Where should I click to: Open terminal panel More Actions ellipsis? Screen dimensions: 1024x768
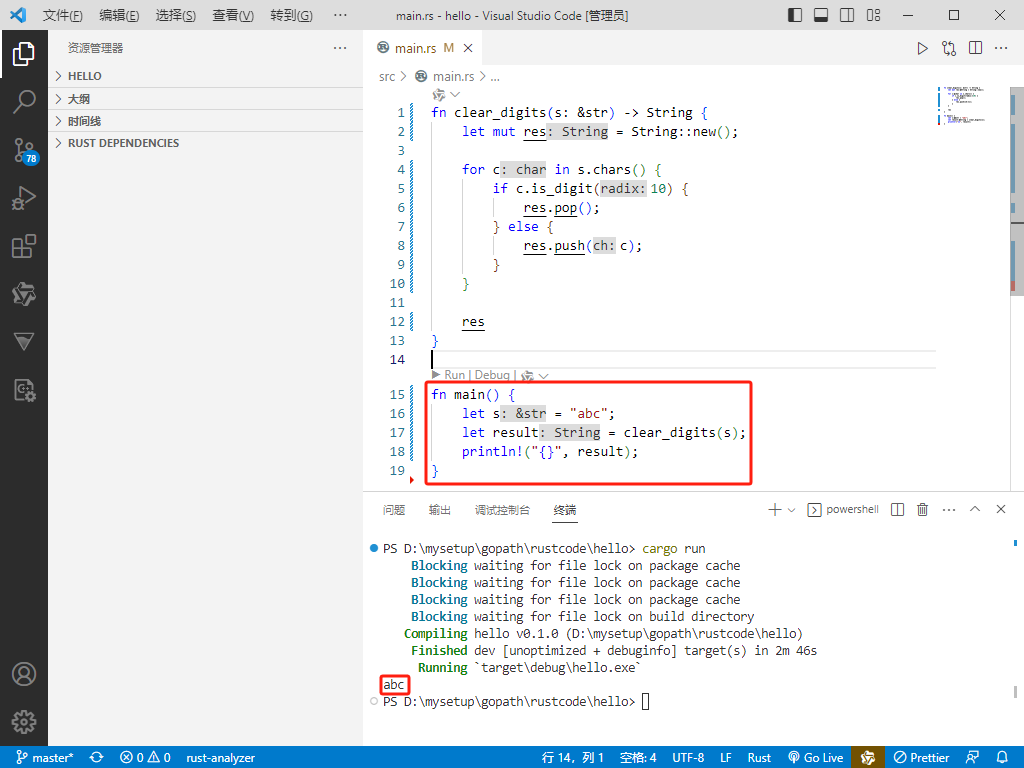949,509
